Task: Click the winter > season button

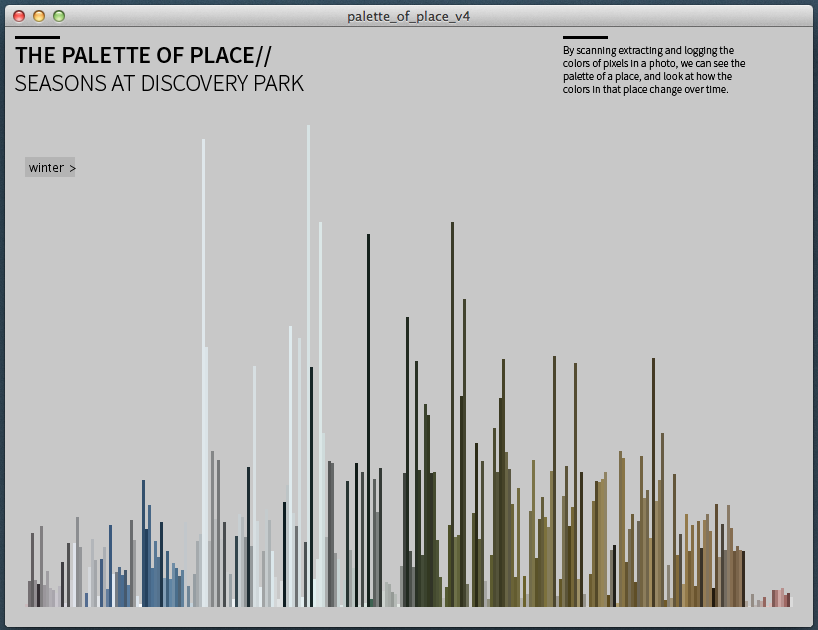Action: pos(50,167)
